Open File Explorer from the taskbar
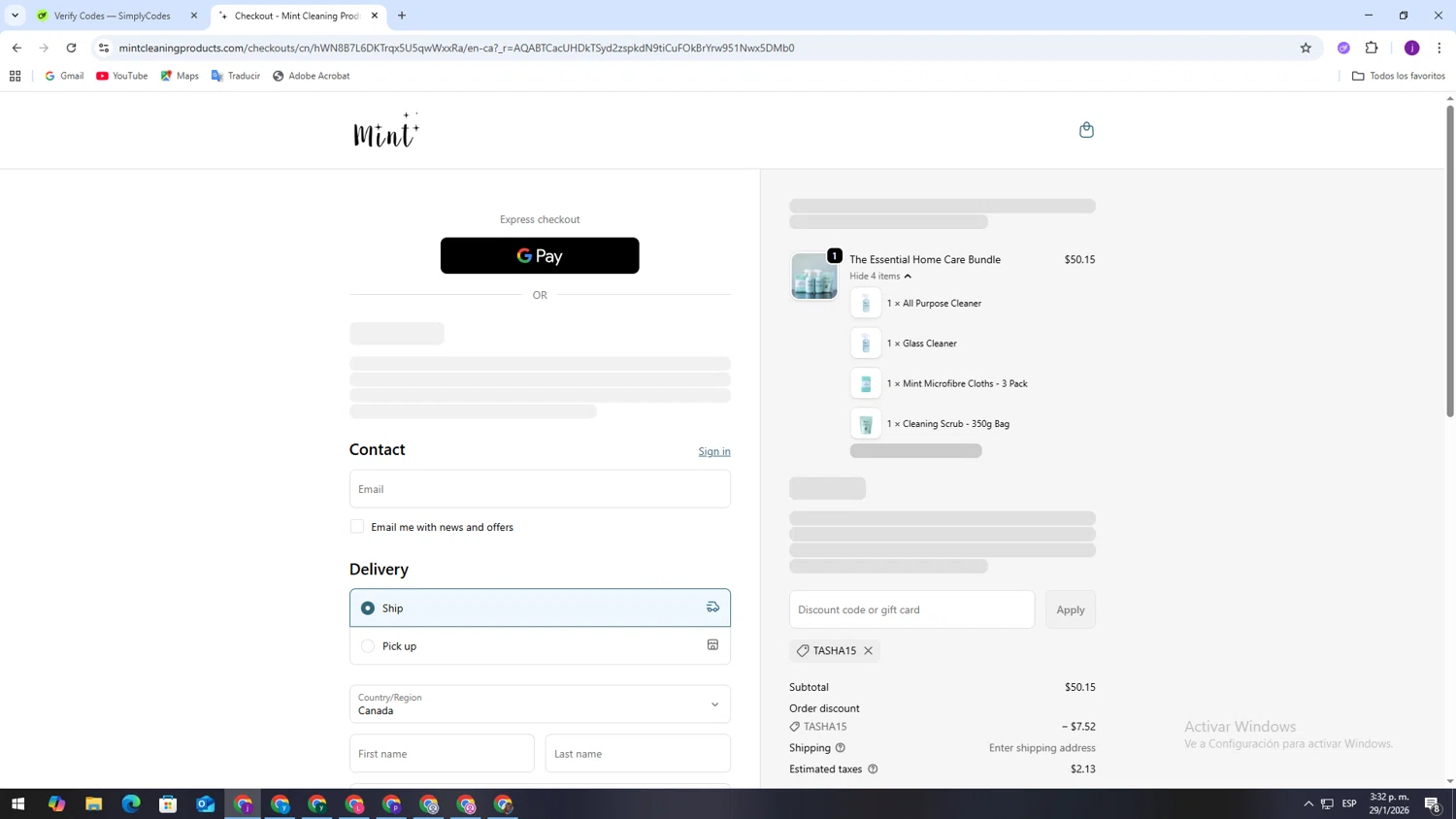Viewport: 1456px width, 819px height. [94, 804]
